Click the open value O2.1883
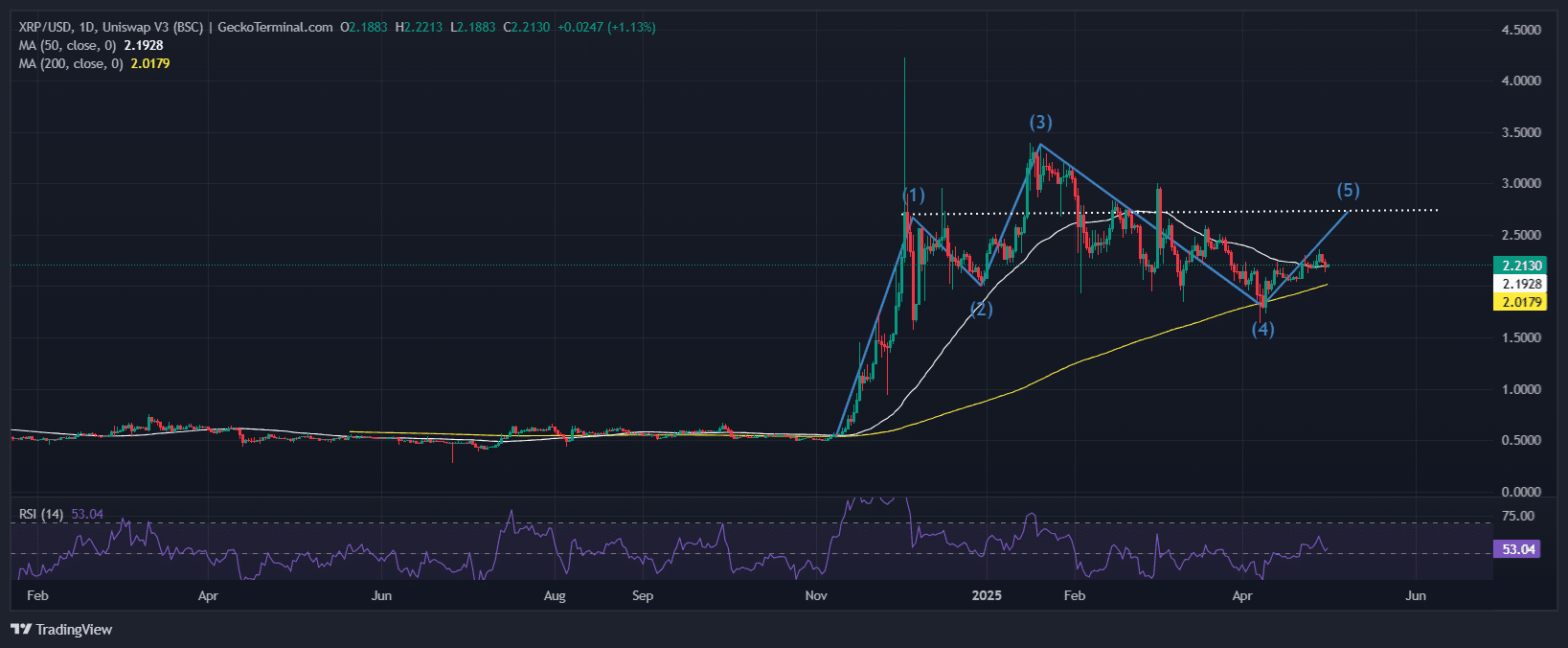This screenshot has width=1568, height=648. [x=364, y=27]
